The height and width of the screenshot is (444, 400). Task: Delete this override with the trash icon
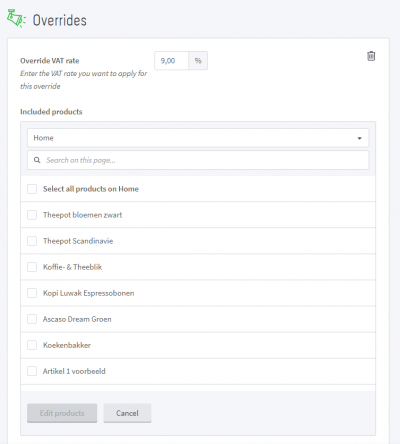pos(371,56)
